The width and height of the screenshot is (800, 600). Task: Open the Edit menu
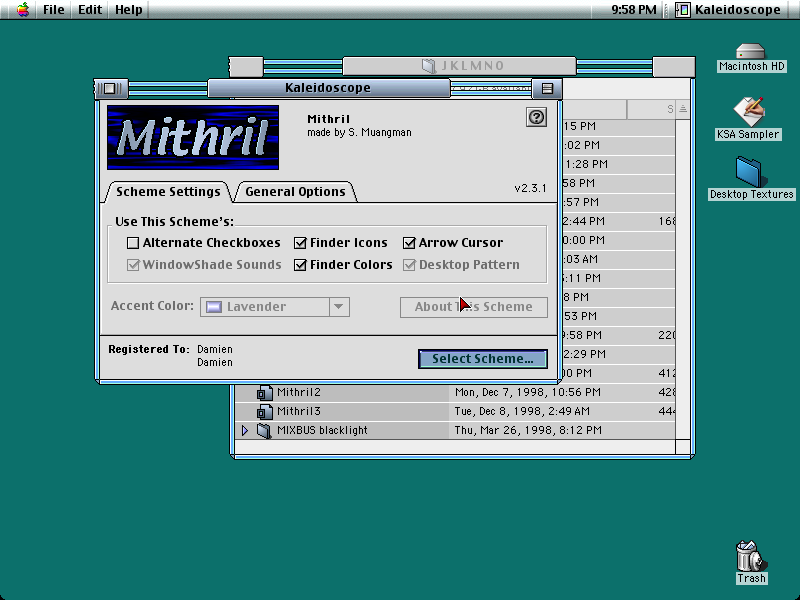[90, 9]
